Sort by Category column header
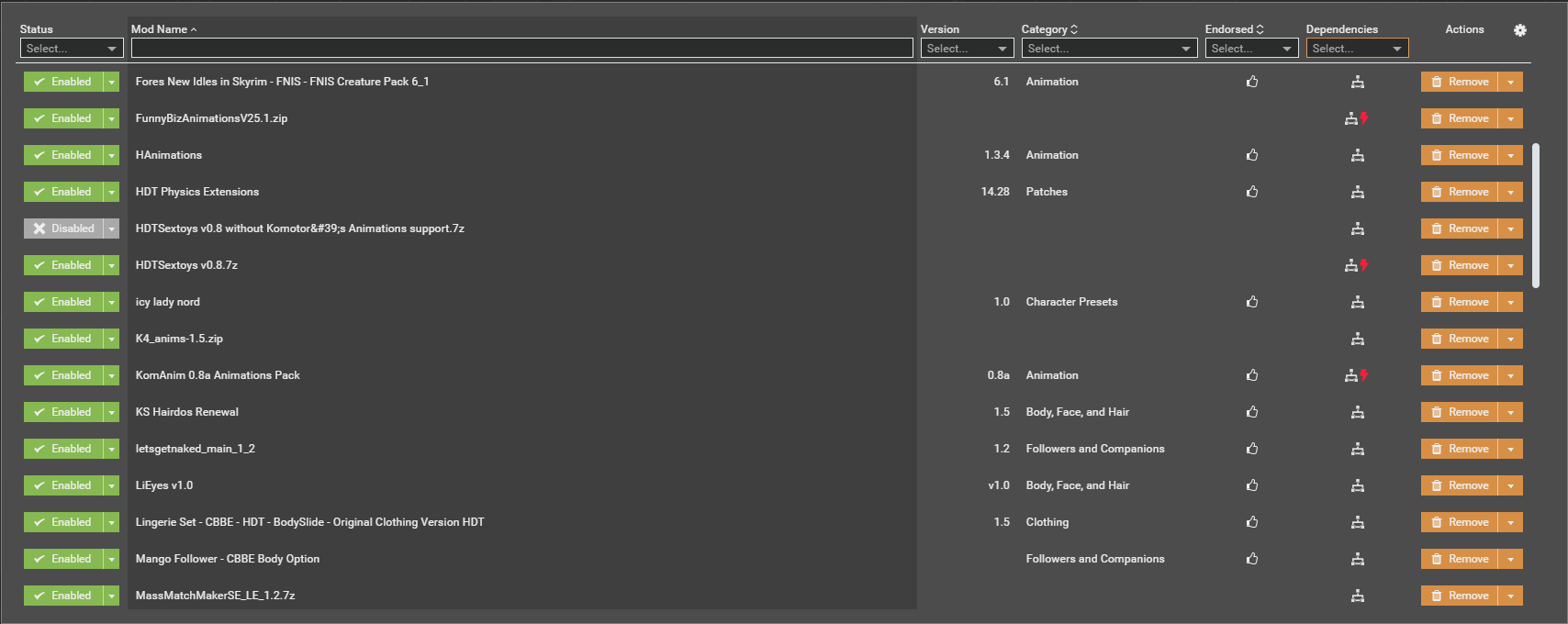 1049,29
